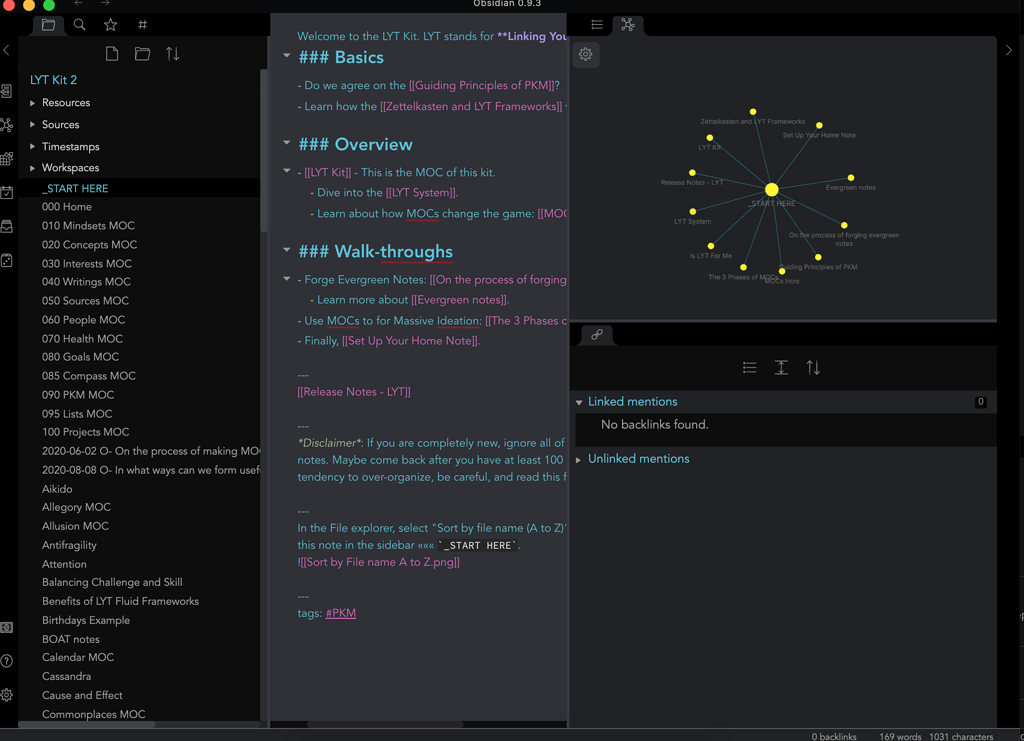This screenshot has height=741, width=1024.
Task: Fold the Basics heading with its arrow
Action: [x=287, y=58]
